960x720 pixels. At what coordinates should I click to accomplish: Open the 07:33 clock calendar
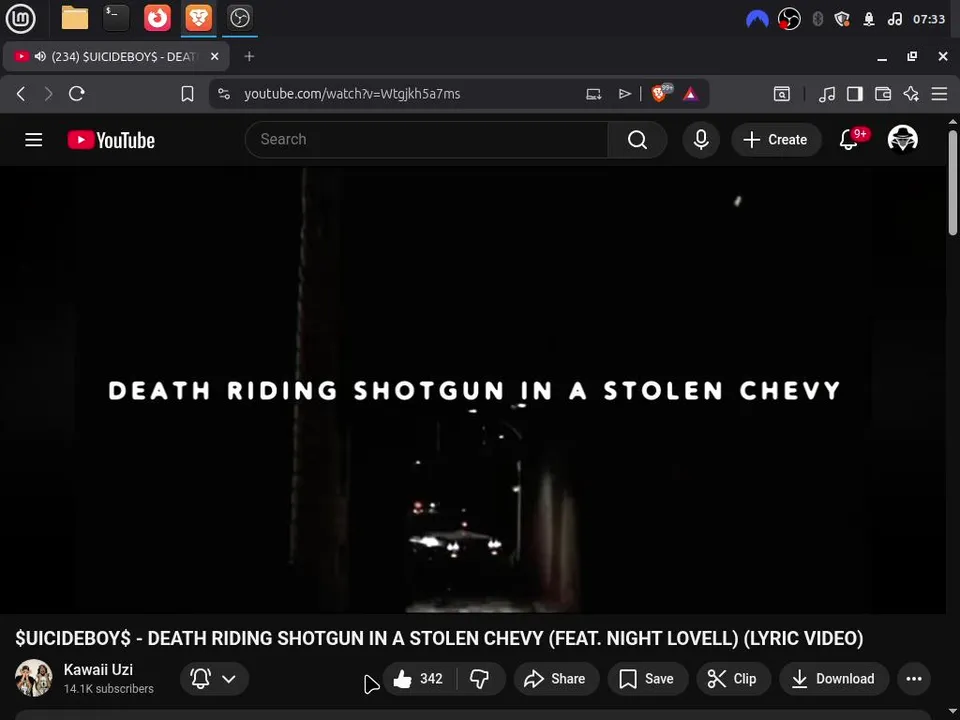pos(929,19)
